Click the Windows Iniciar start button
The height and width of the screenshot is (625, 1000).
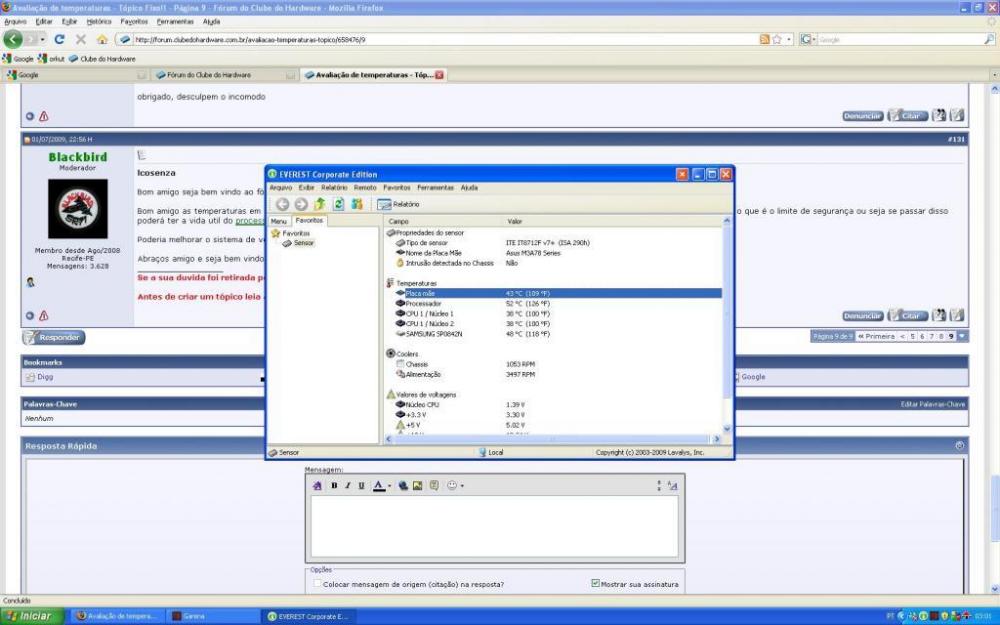tap(30, 616)
